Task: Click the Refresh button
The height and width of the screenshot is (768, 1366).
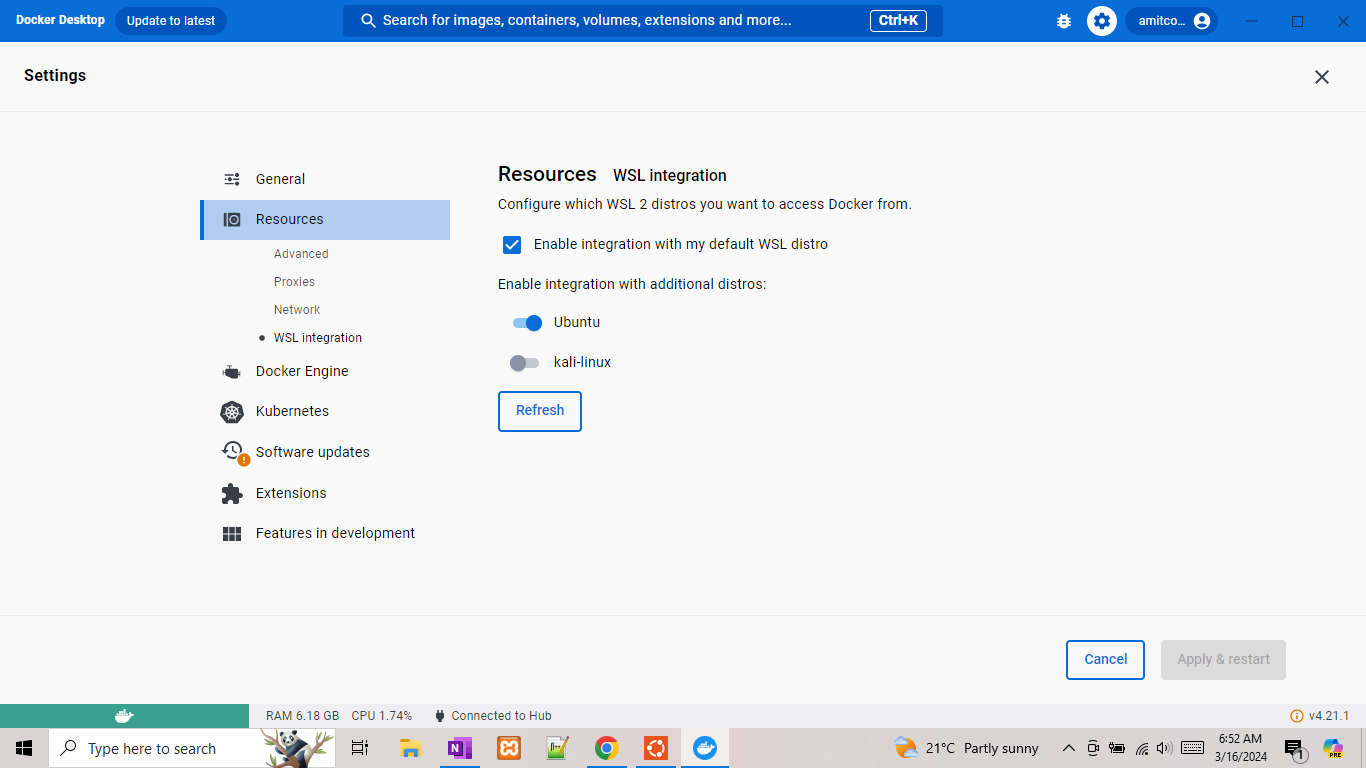Action: point(540,411)
